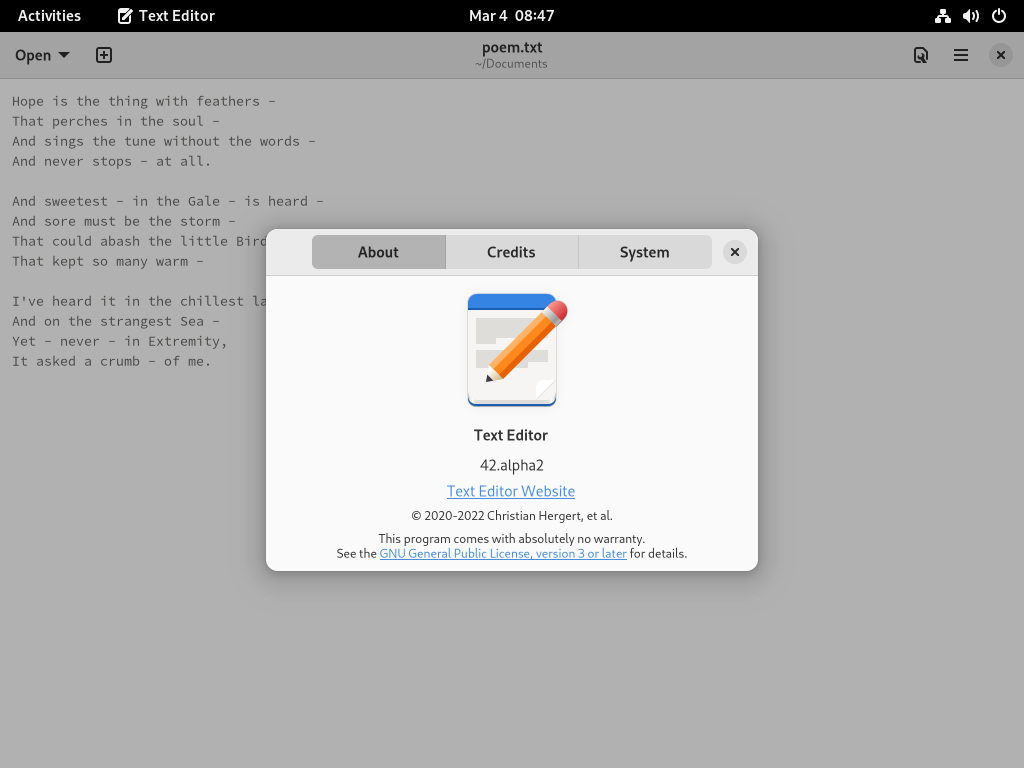Click the power icon in top bar
Viewport: 1024px width, 768px height.
tap(999, 16)
